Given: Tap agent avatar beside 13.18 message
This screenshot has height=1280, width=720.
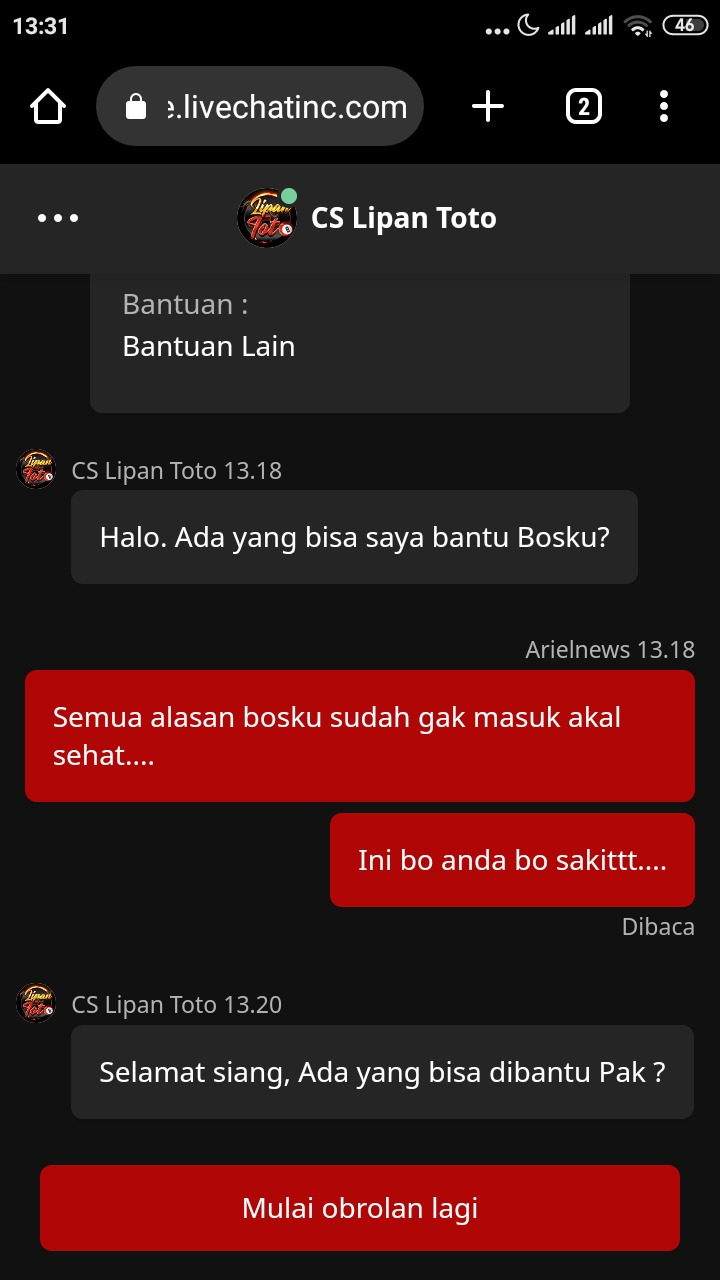Looking at the screenshot, I should pos(36,469).
